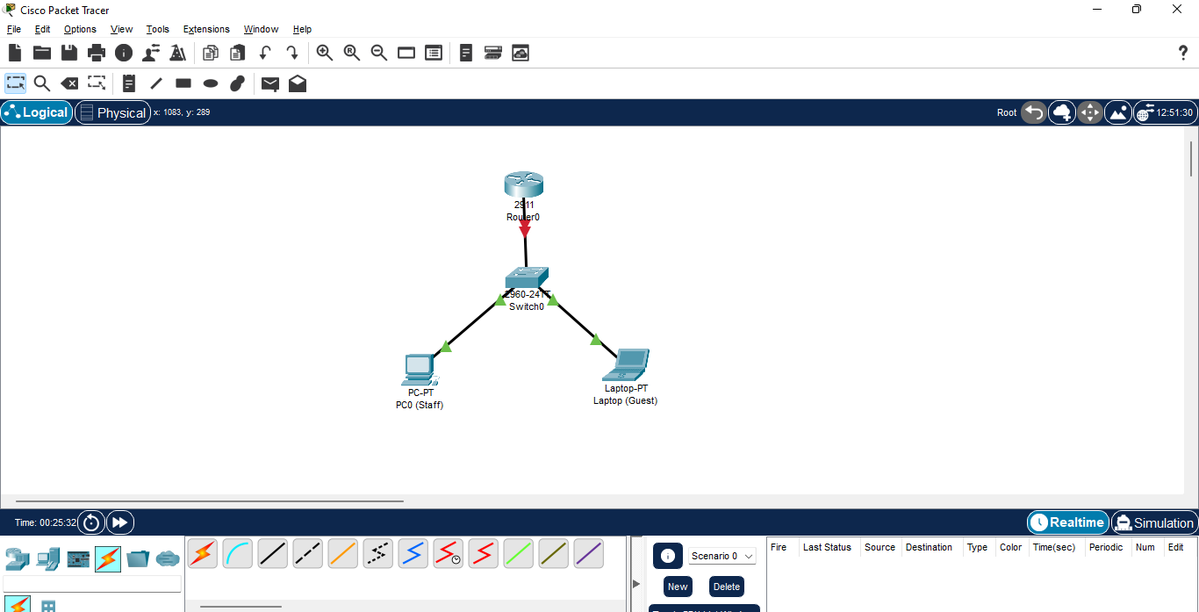
Task: Pick the Serial DCE connection type
Action: tap(447, 553)
